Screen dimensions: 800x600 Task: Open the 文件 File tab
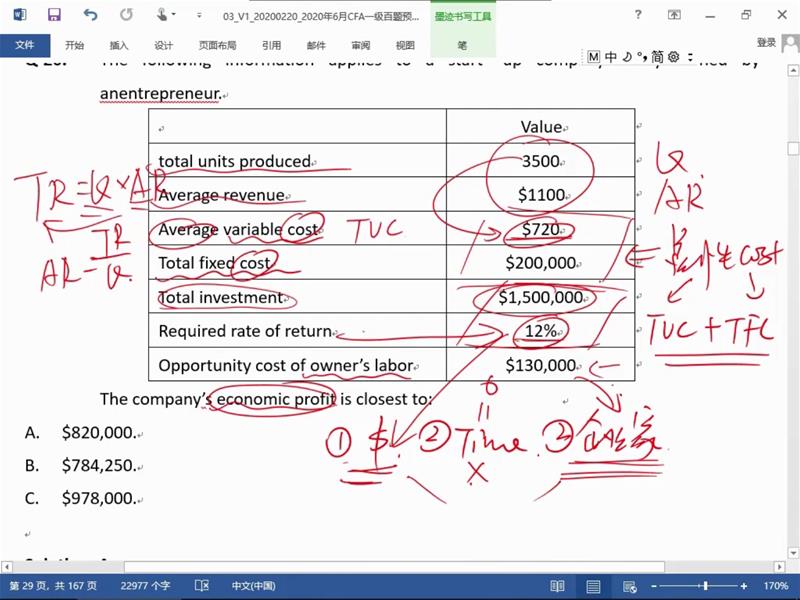click(25, 45)
